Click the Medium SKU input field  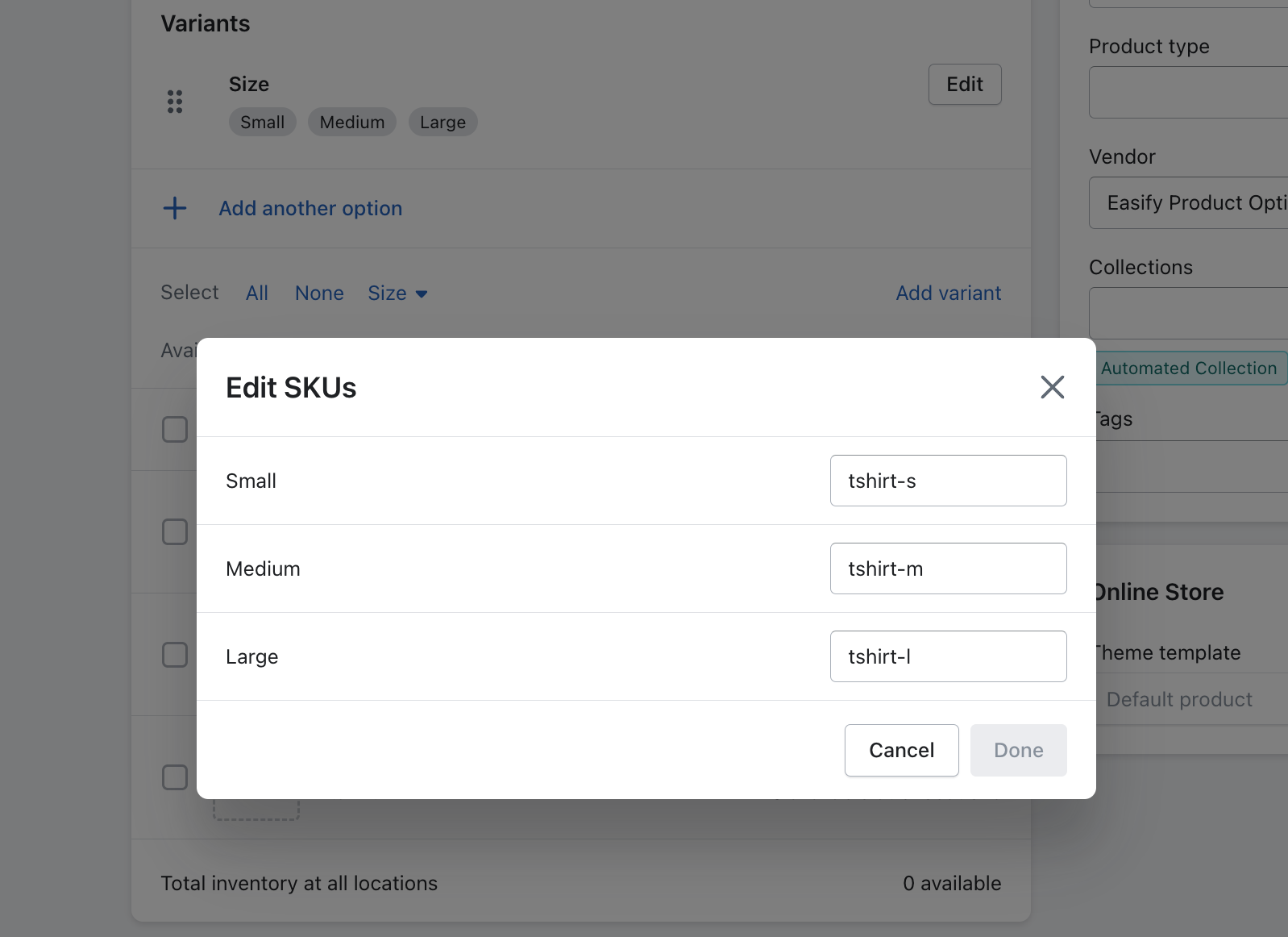click(x=948, y=568)
